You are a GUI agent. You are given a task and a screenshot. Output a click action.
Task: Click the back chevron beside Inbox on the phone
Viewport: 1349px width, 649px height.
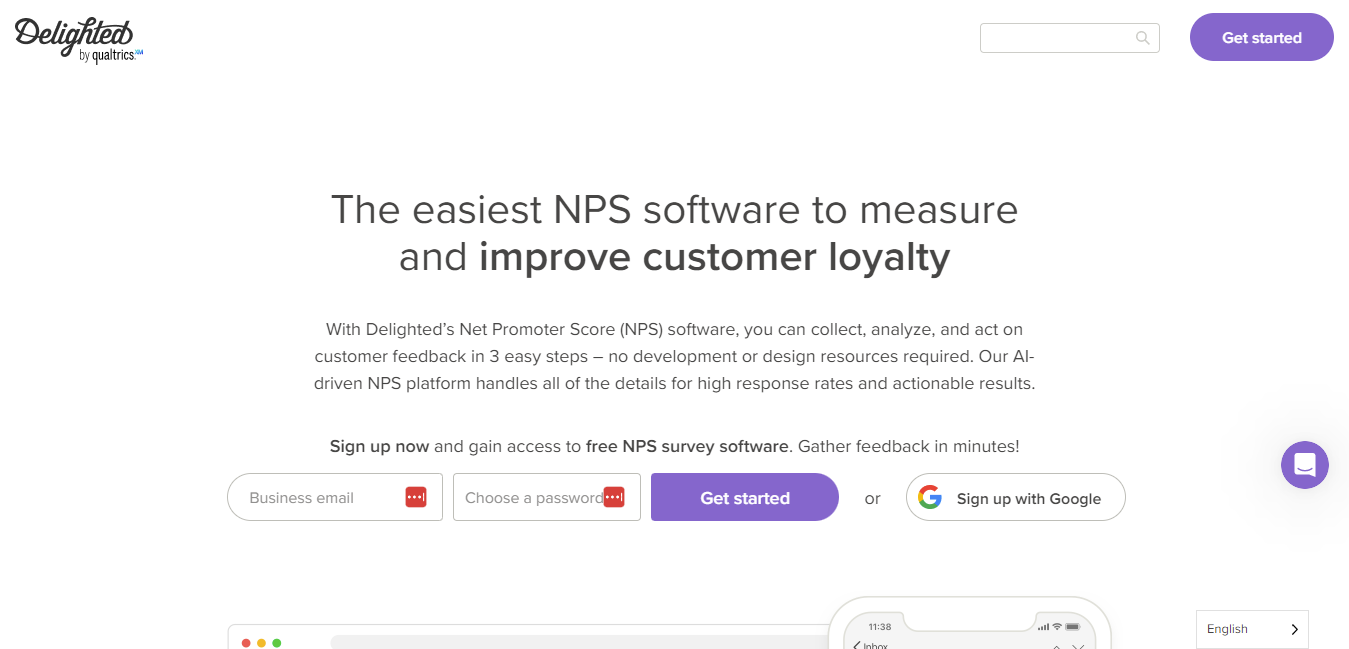pos(857,646)
